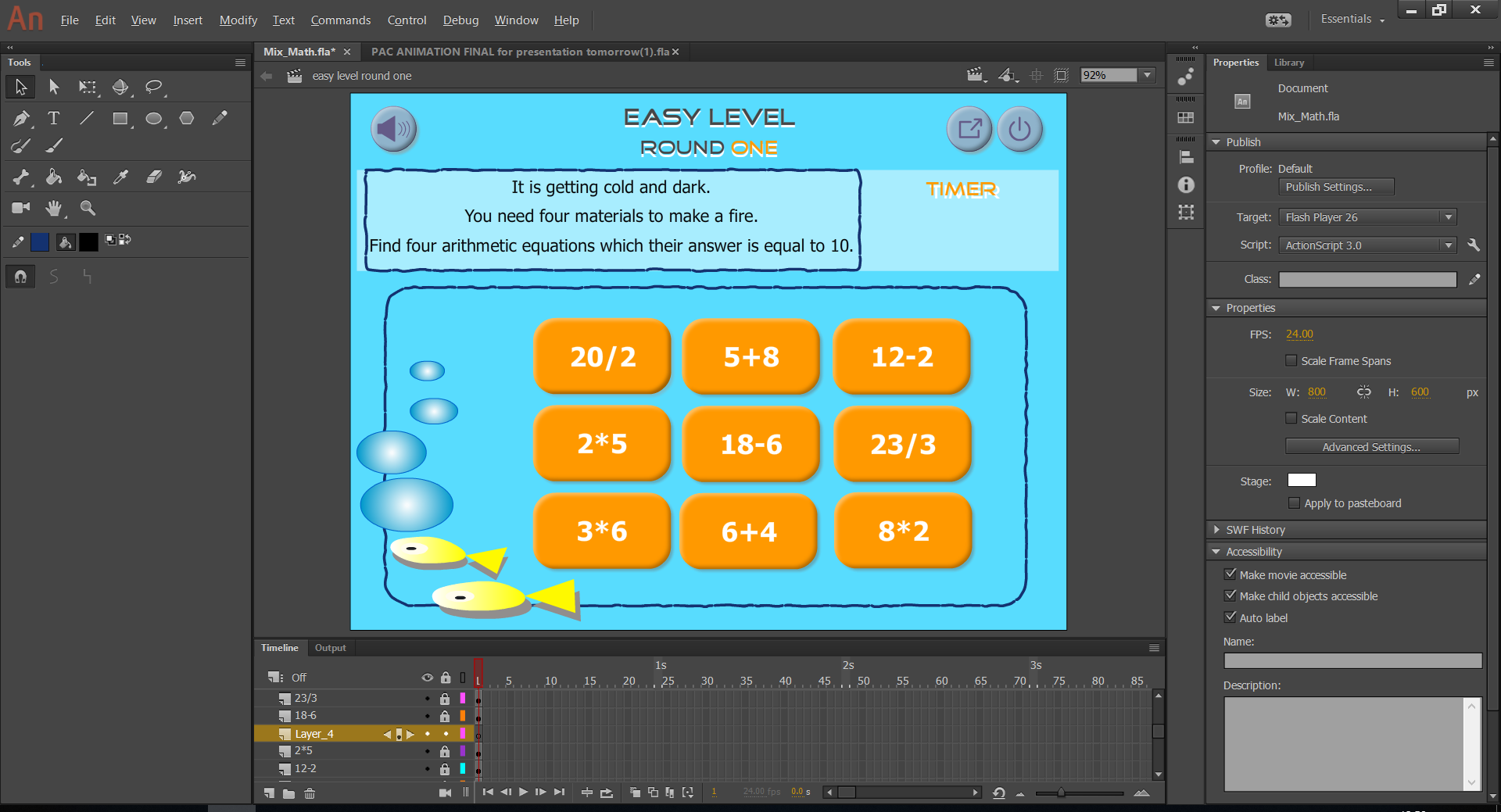Viewport: 1501px width, 812px height.
Task: Click the edit class definition pencil
Action: (x=1474, y=279)
